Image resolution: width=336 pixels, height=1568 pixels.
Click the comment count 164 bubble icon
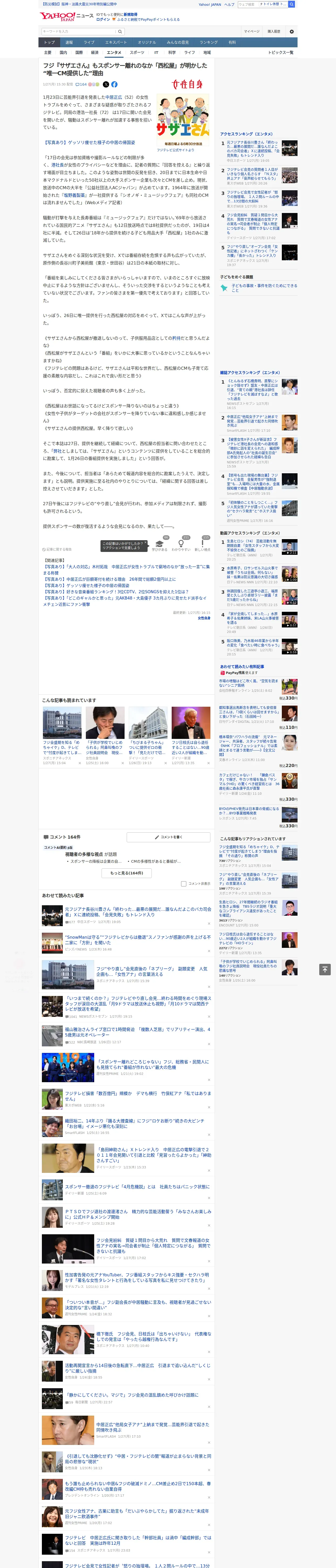click(81, 85)
